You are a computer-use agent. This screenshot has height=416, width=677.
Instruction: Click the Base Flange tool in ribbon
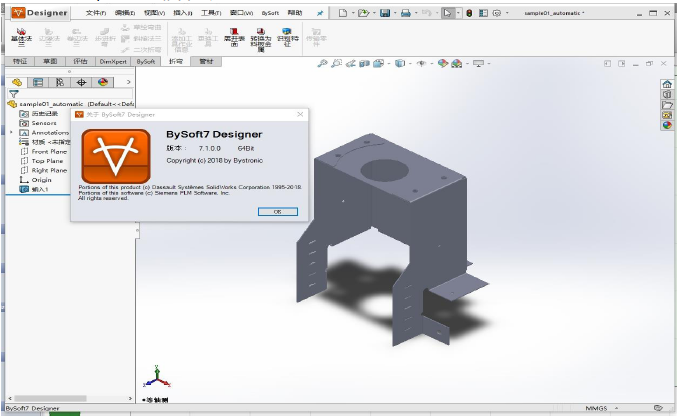pos(20,37)
